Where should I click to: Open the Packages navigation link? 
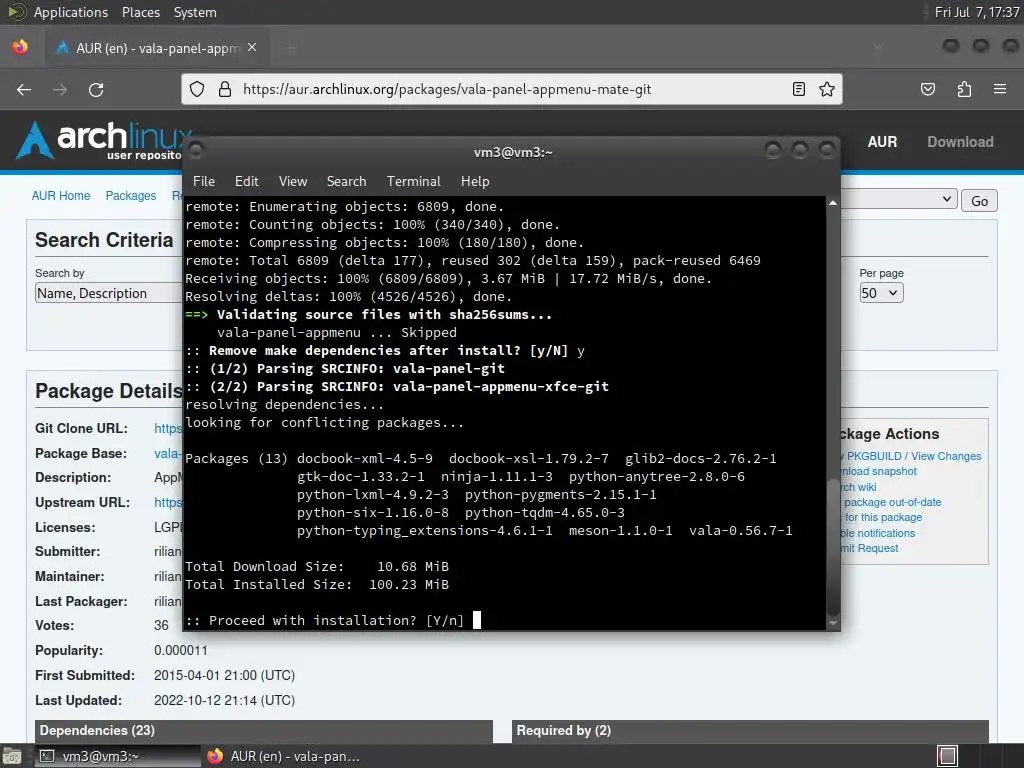tap(131, 196)
